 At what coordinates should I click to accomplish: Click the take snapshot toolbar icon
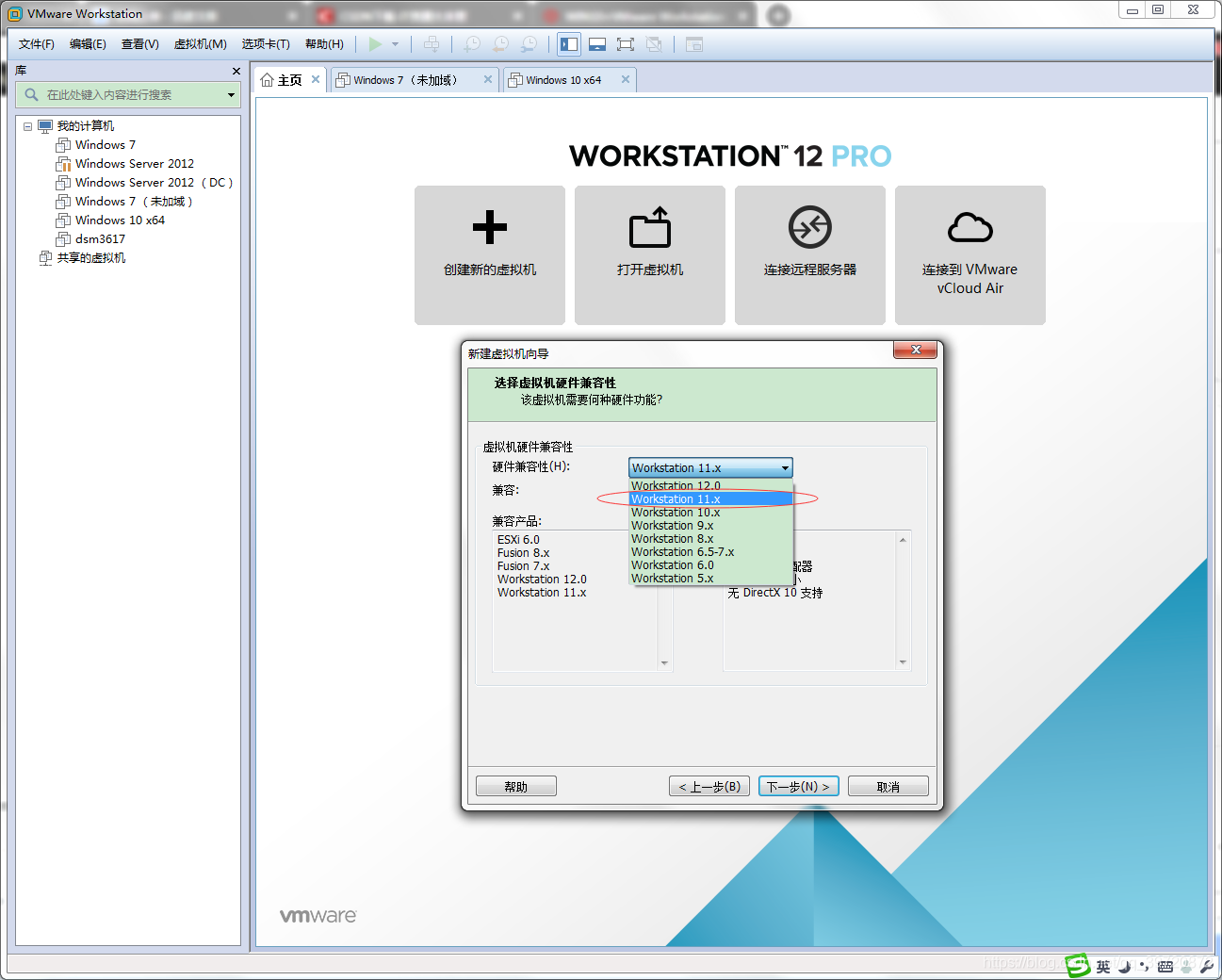tap(472, 44)
